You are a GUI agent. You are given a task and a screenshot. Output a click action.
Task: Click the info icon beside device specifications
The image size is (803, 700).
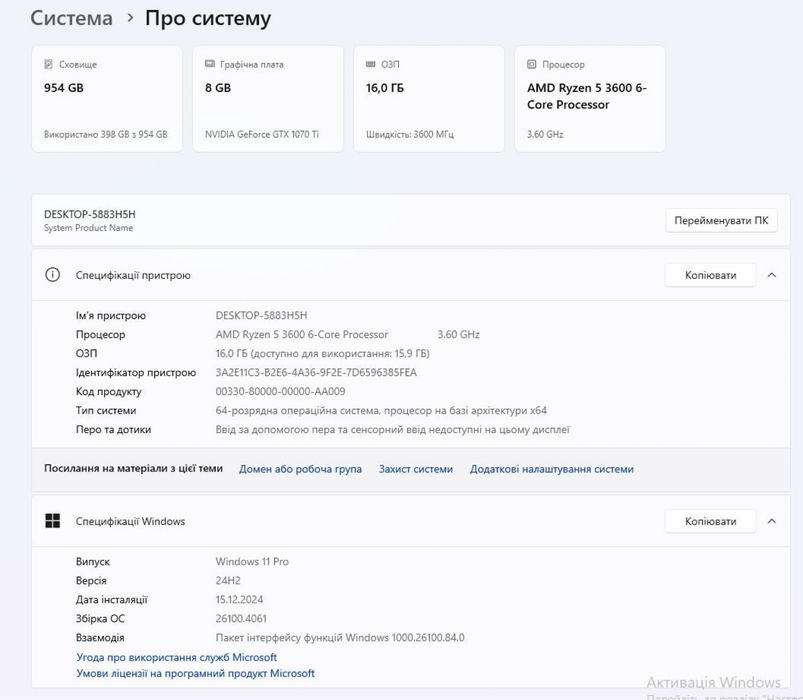53,275
